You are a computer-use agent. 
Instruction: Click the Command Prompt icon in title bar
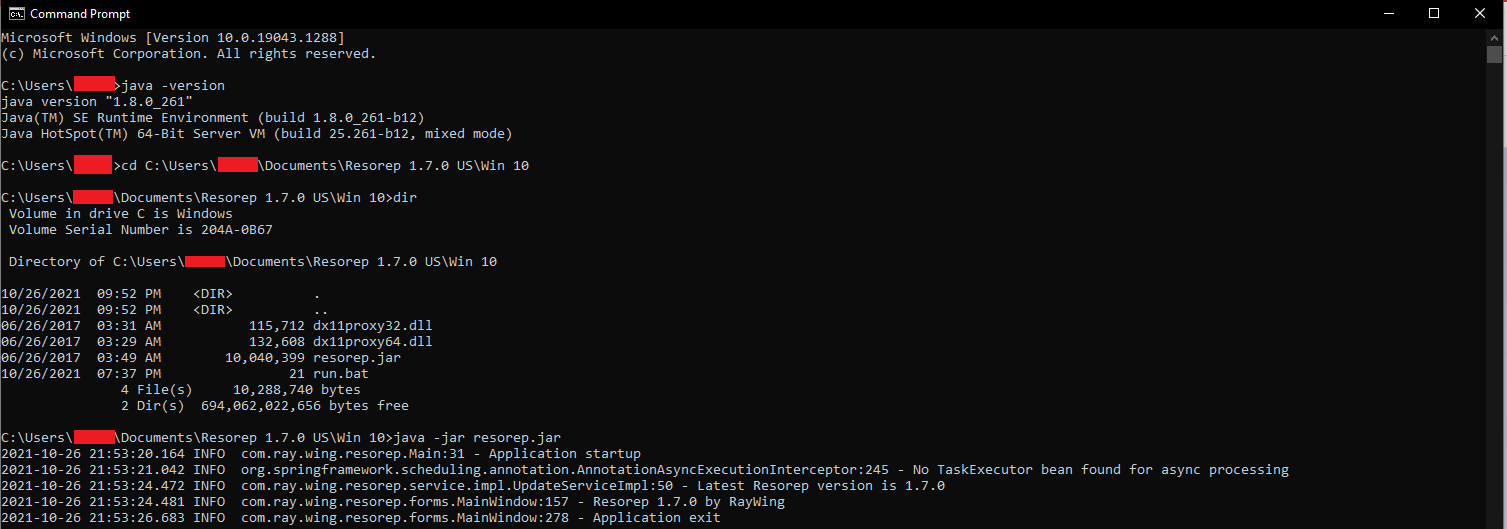click(14, 13)
